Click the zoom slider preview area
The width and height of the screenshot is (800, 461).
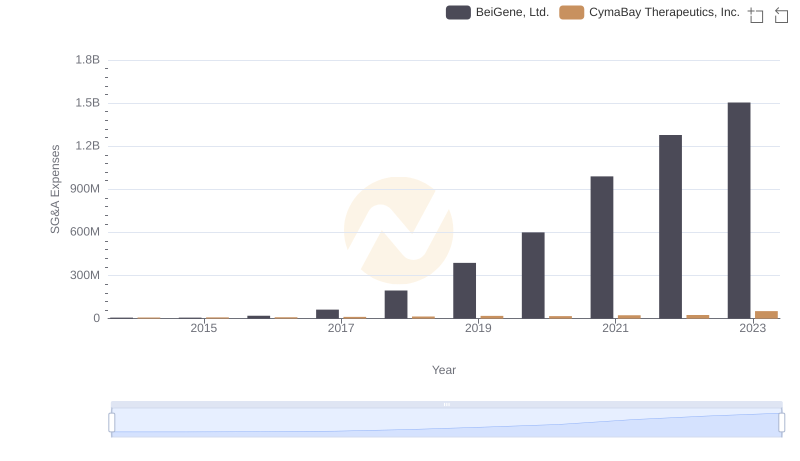tap(446, 422)
